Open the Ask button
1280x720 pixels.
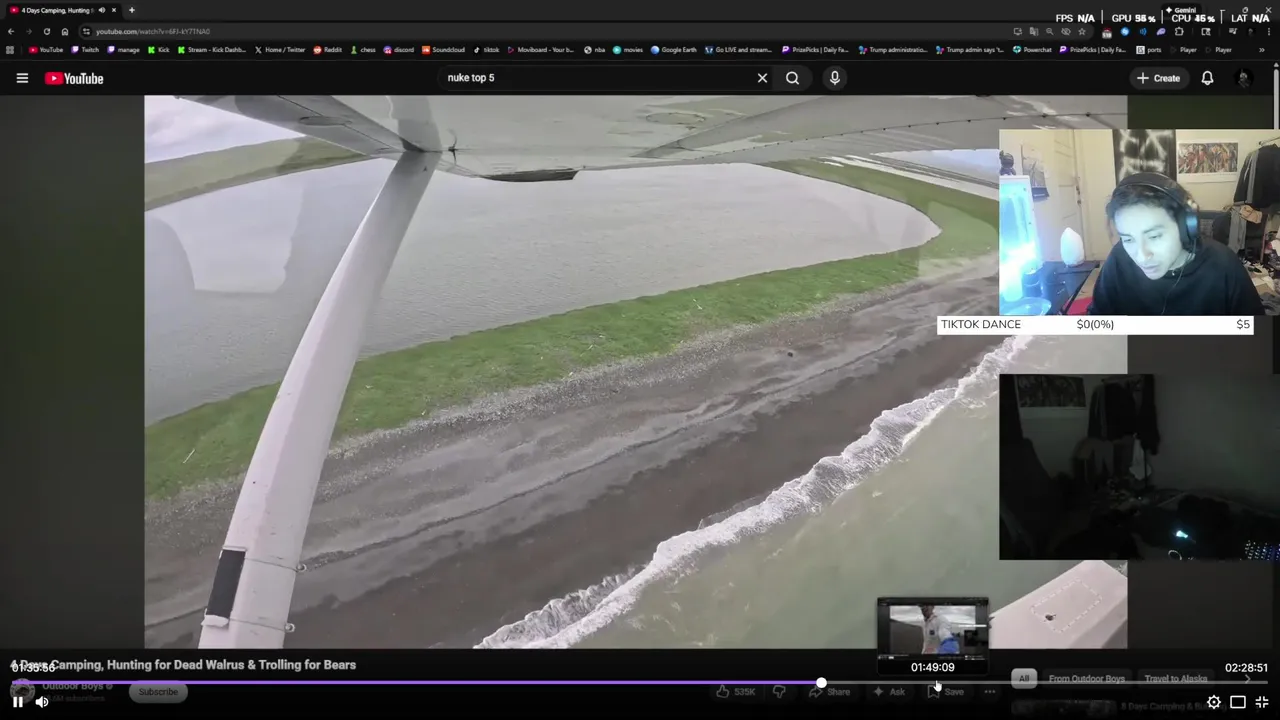888,692
